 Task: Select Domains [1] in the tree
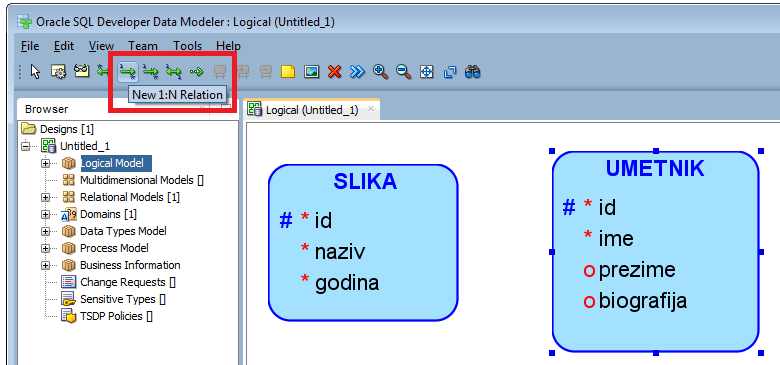tap(108, 214)
